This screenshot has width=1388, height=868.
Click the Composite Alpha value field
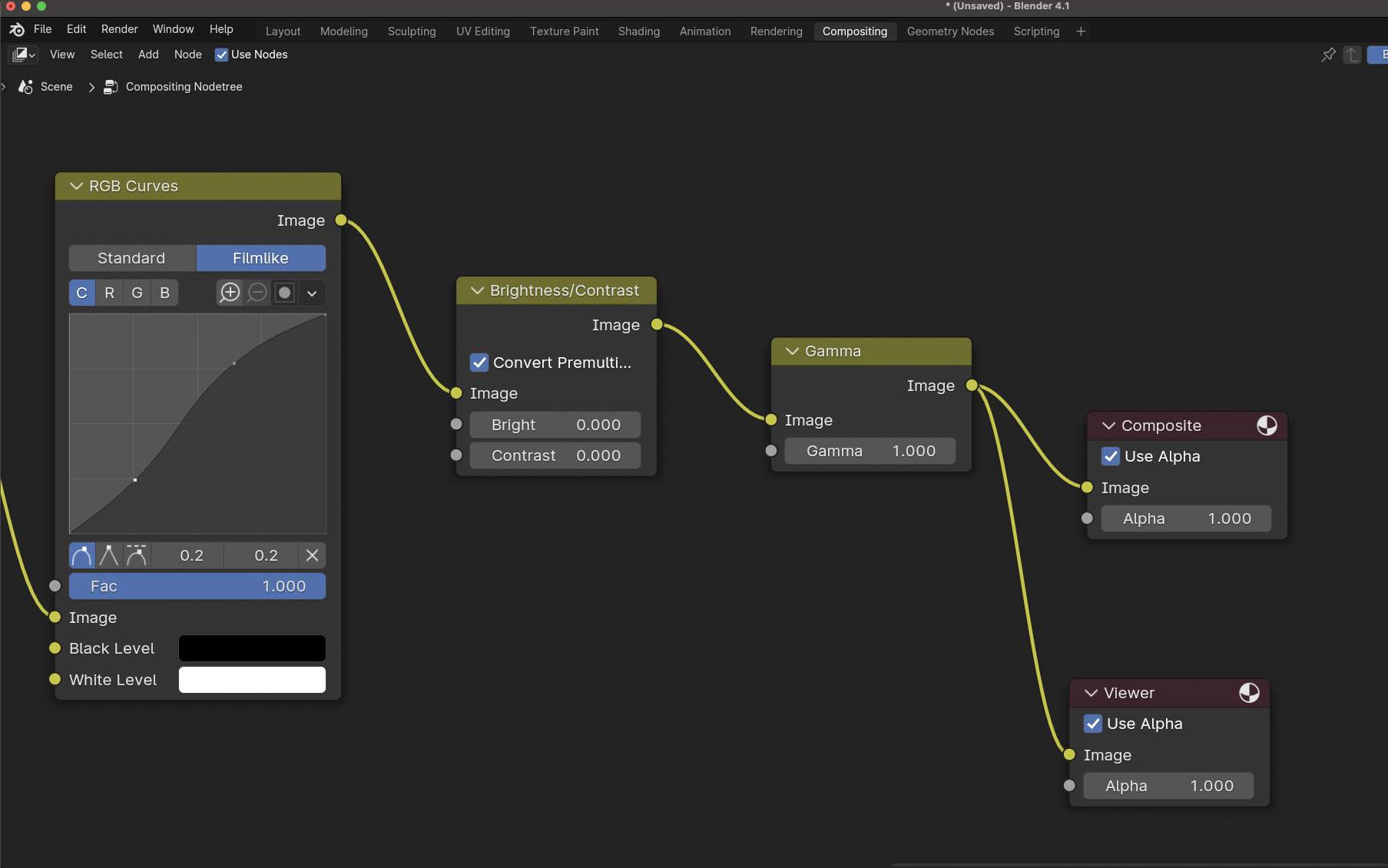tap(1186, 518)
